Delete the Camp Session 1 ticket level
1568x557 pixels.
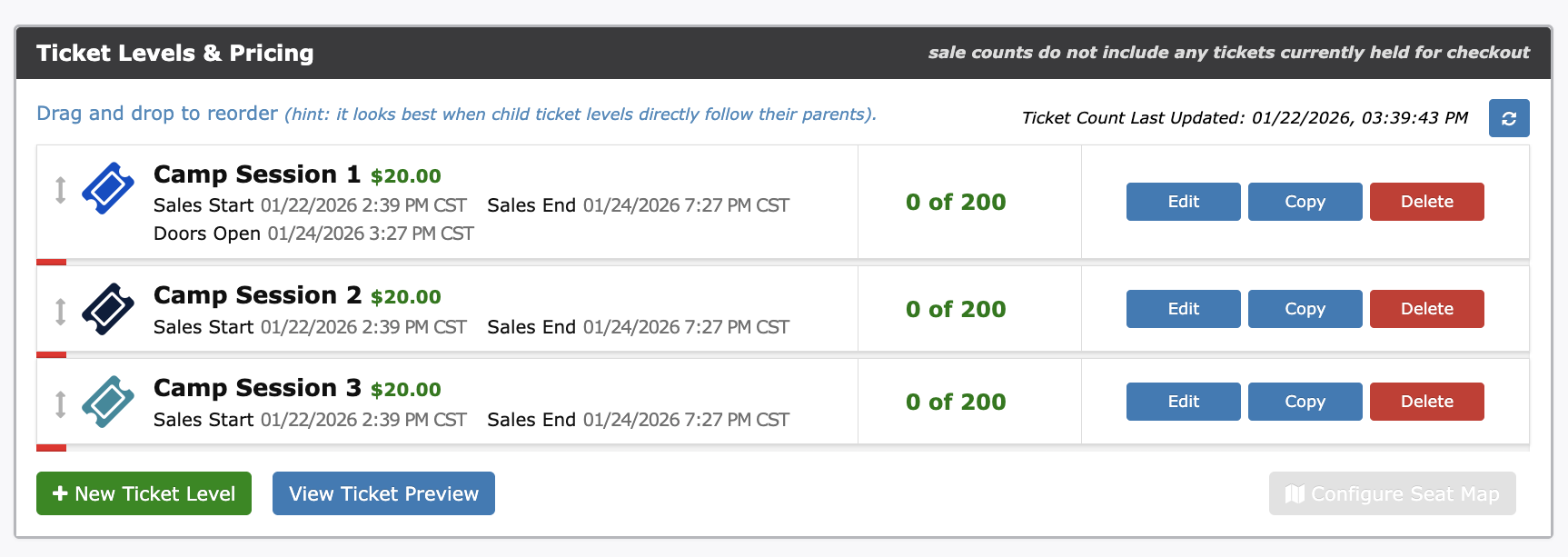click(x=1426, y=202)
